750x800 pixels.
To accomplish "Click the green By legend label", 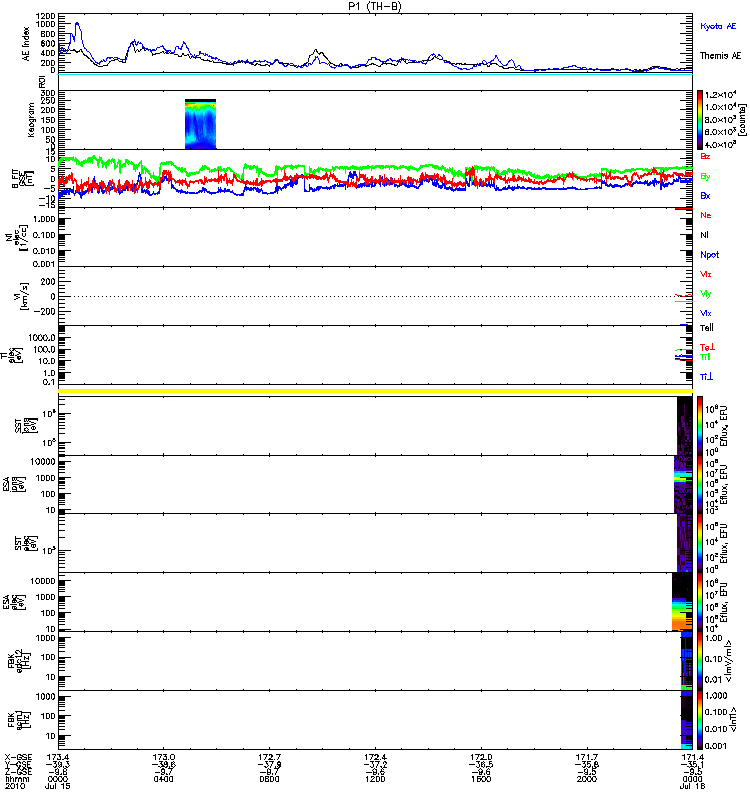I will click(x=705, y=177).
